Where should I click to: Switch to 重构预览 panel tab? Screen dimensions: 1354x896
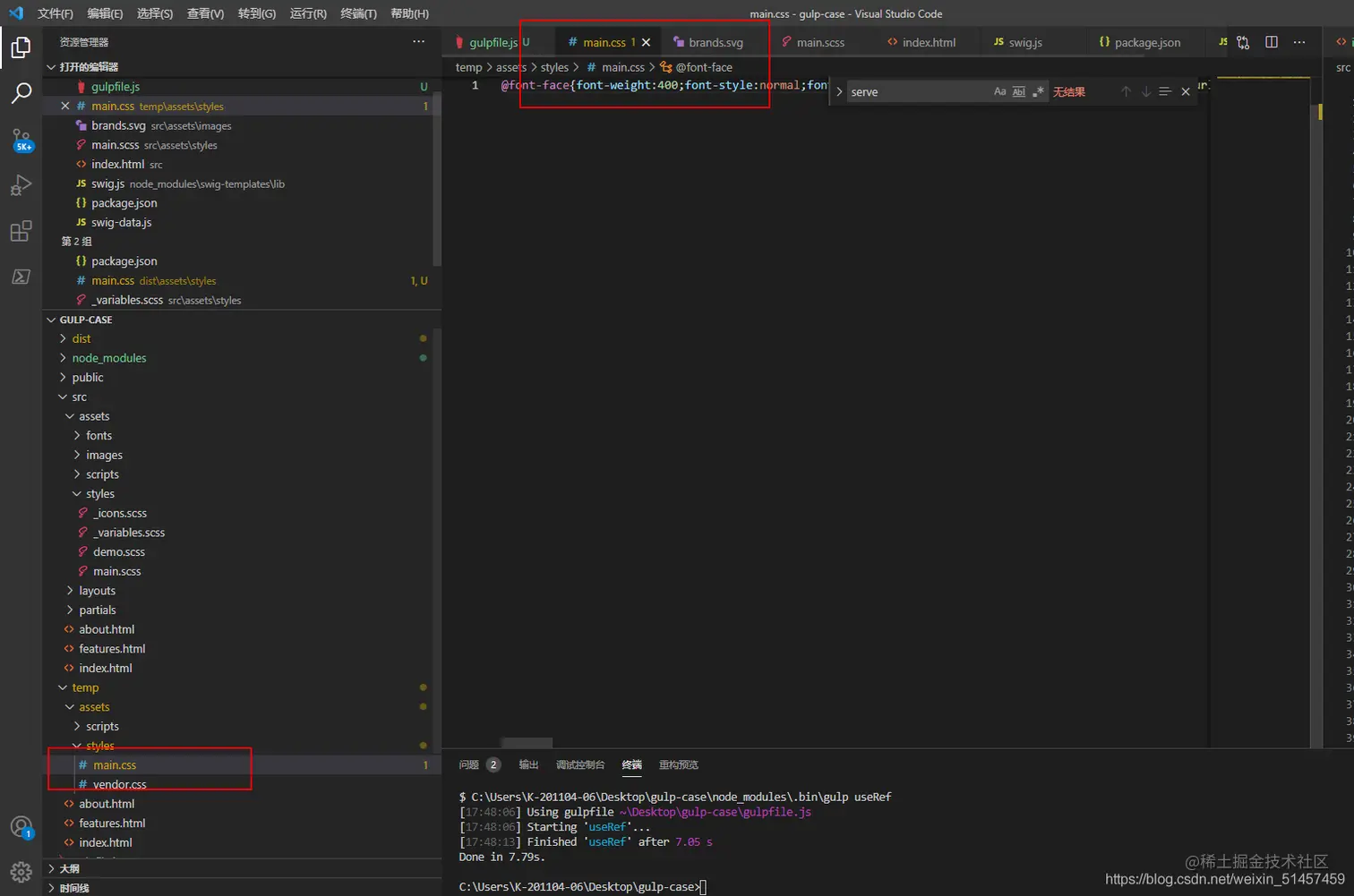pyautogui.click(x=679, y=764)
